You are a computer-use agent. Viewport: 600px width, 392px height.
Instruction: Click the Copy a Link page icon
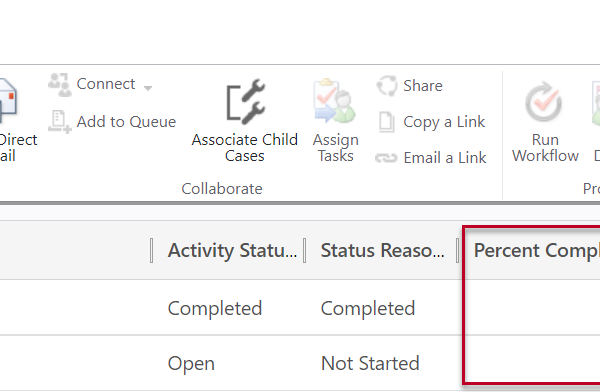pos(386,122)
